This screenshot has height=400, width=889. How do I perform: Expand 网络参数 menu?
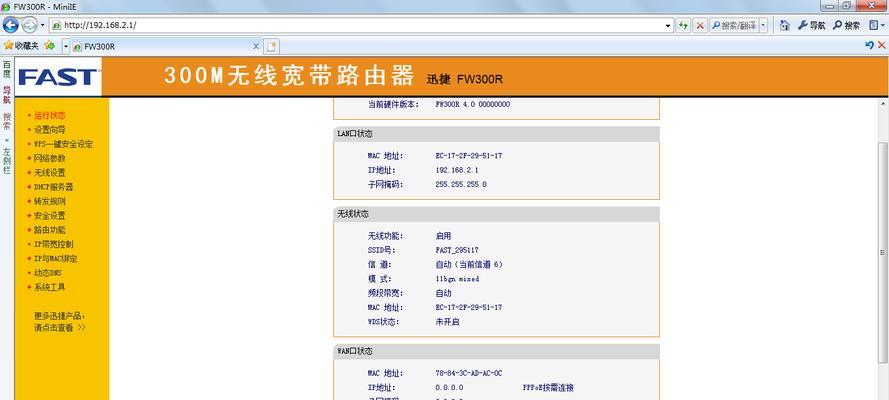click(49, 159)
